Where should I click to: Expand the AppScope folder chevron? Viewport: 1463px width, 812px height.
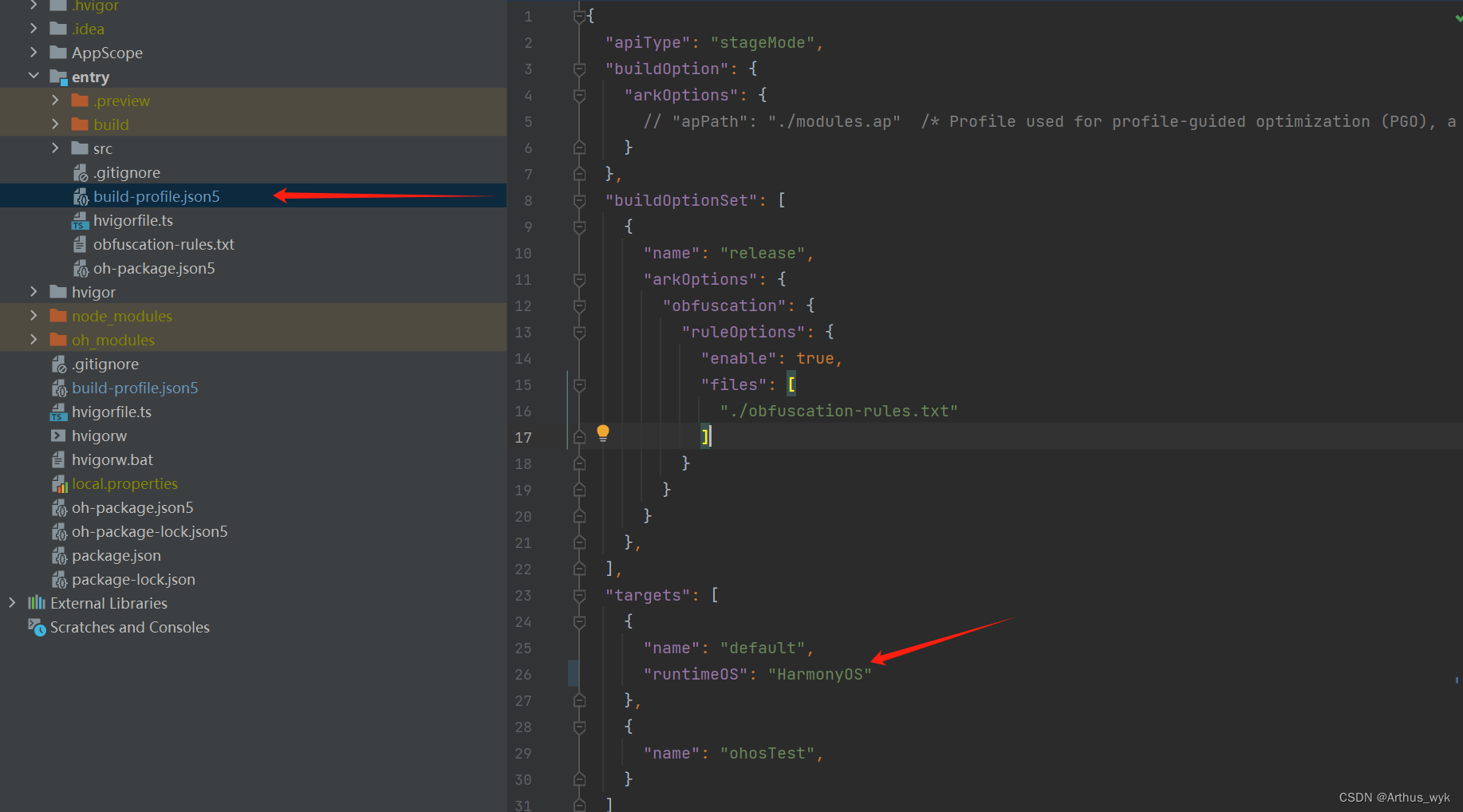pyautogui.click(x=34, y=52)
